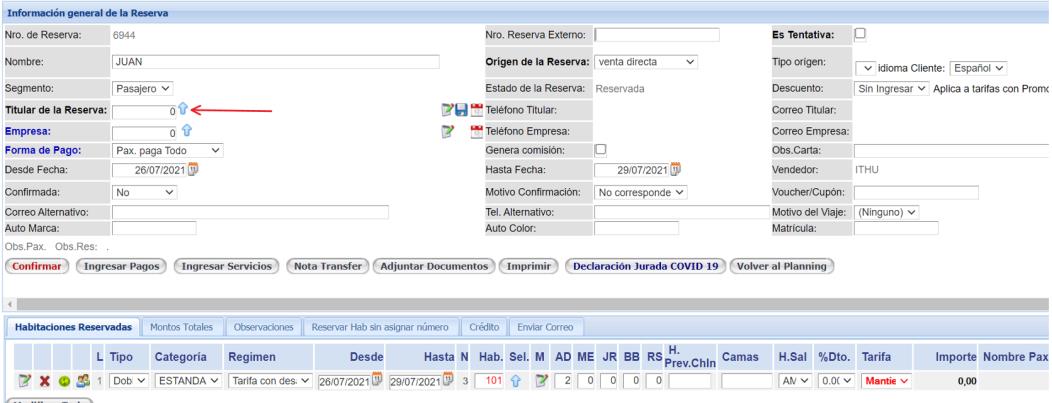Image resolution: width=1052 pixels, height=403 pixels.
Task: Click the Imprimir button
Action: pyautogui.click(x=529, y=266)
